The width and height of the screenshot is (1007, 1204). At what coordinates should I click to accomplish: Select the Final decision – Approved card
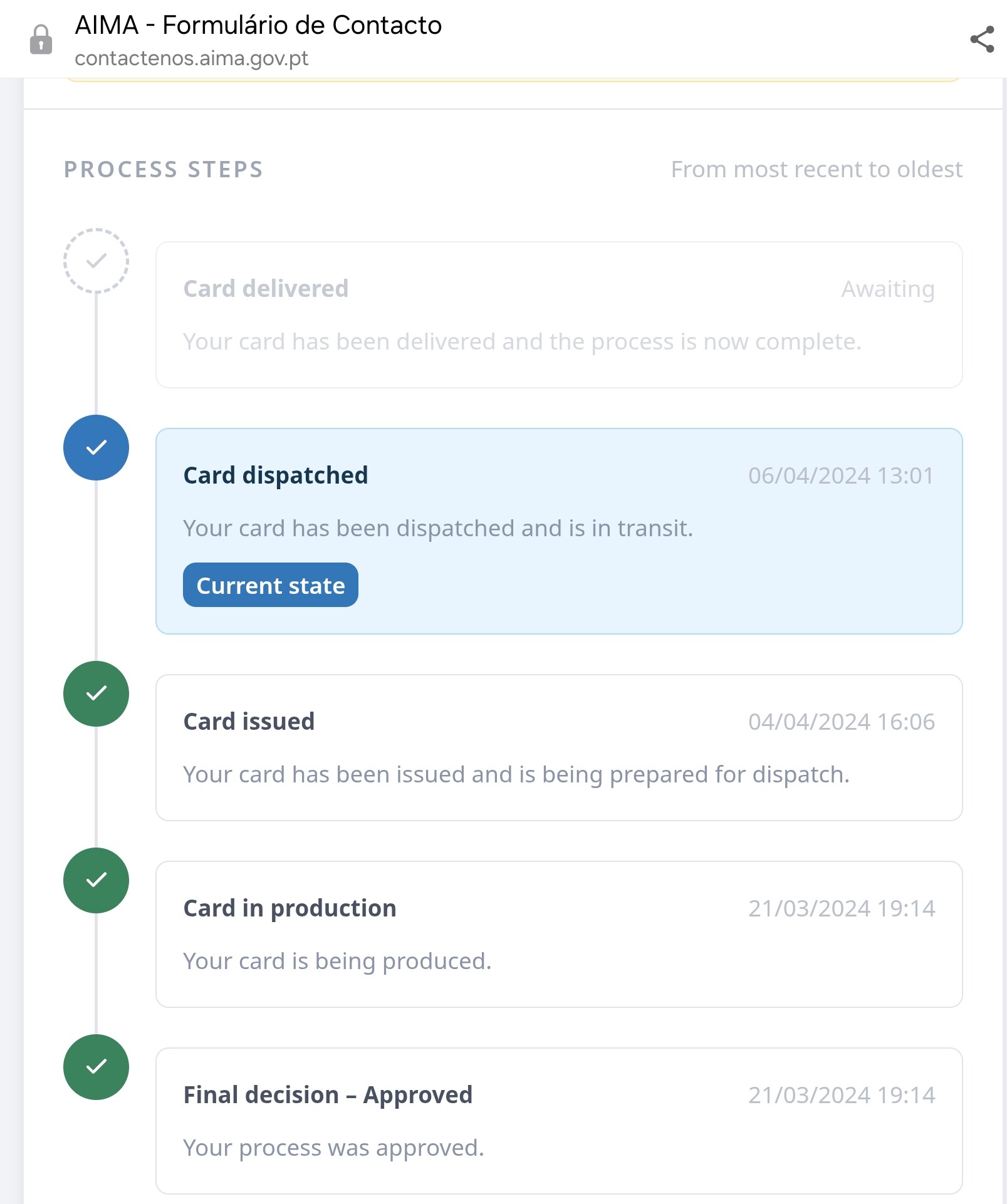pyautogui.click(x=559, y=1121)
